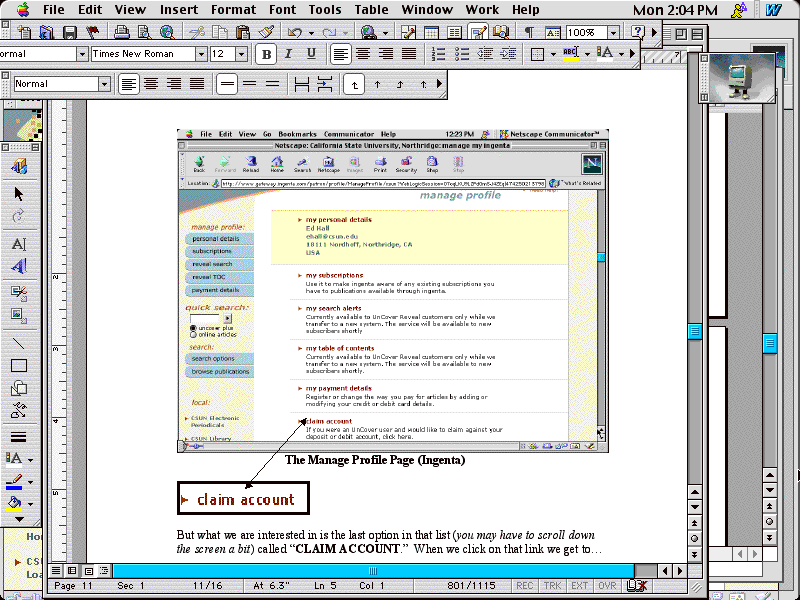Click the Paste clipboard icon
800x600 pixels.
click(x=243, y=33)
